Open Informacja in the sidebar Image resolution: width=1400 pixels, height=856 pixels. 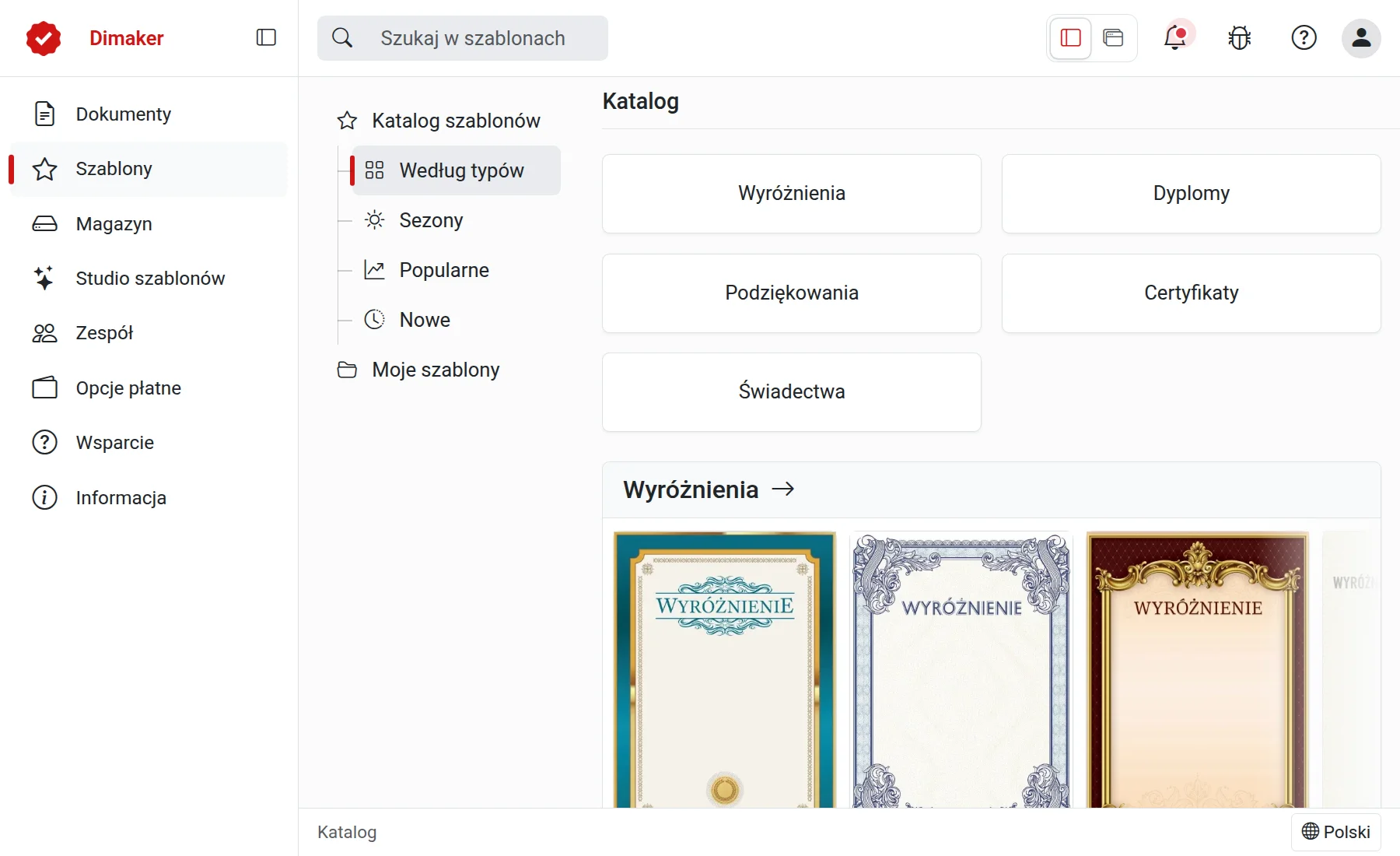(x=148, y=498)
